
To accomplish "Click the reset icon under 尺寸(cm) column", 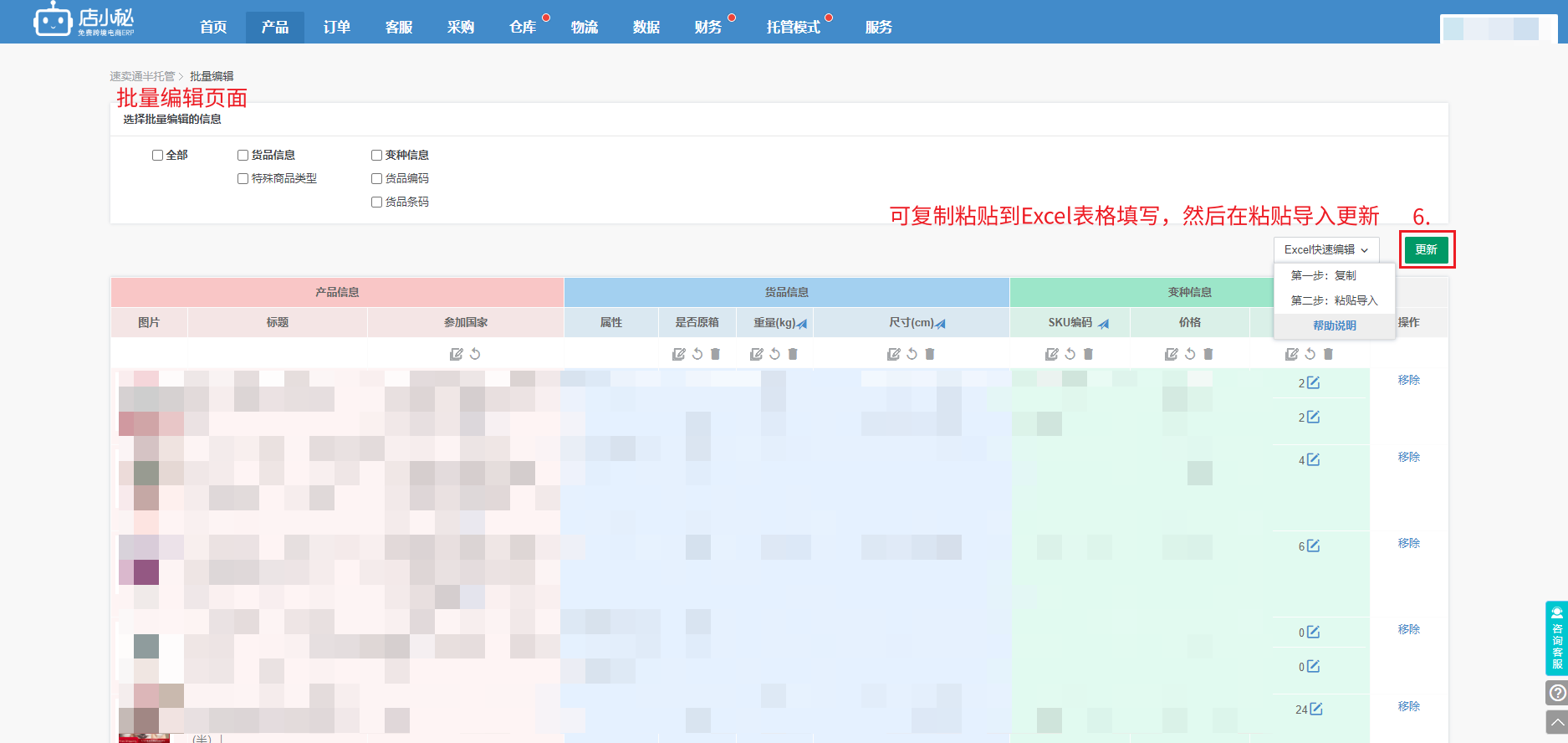I will 912,354.
